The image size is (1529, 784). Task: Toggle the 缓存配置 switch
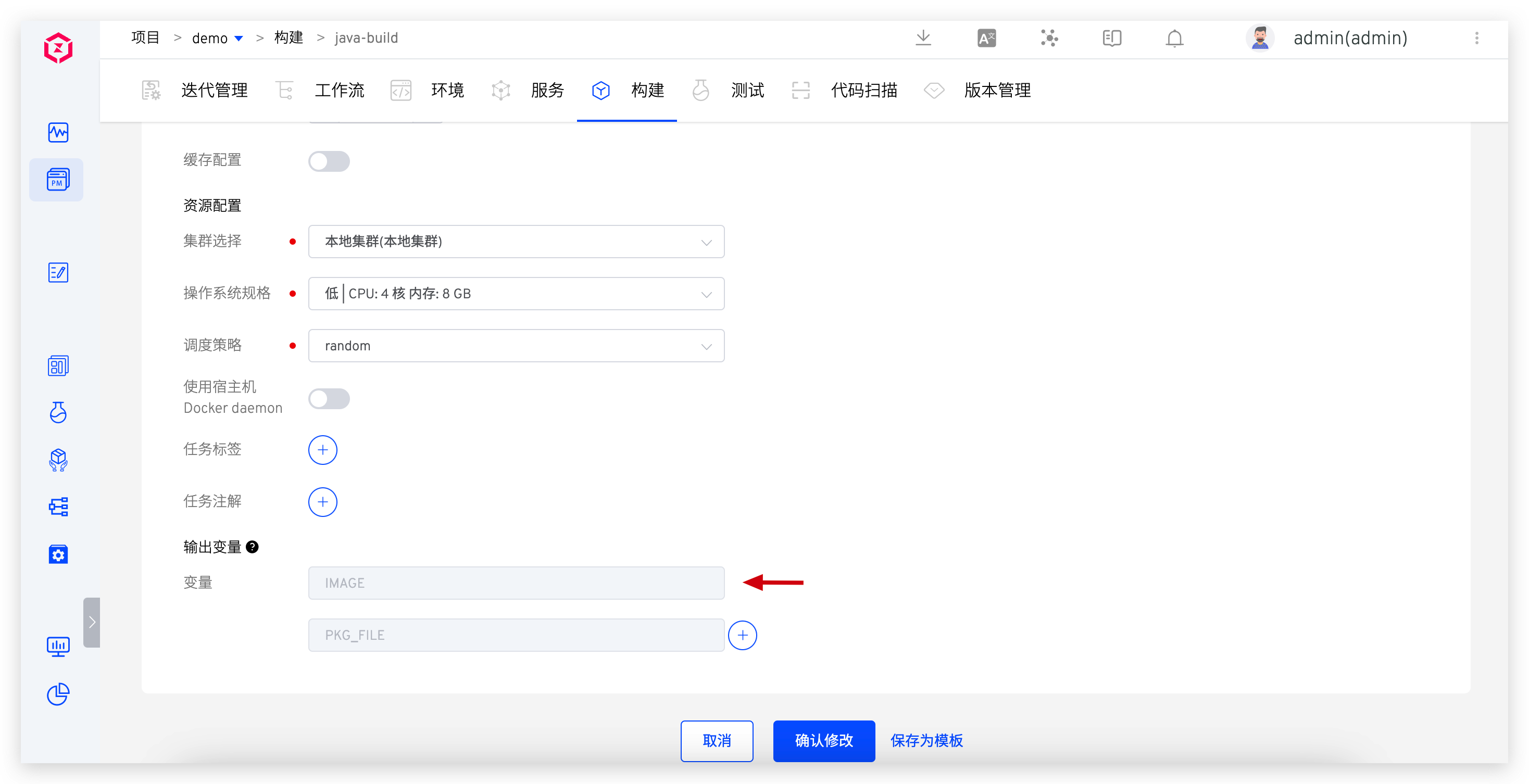pos(329,161)
